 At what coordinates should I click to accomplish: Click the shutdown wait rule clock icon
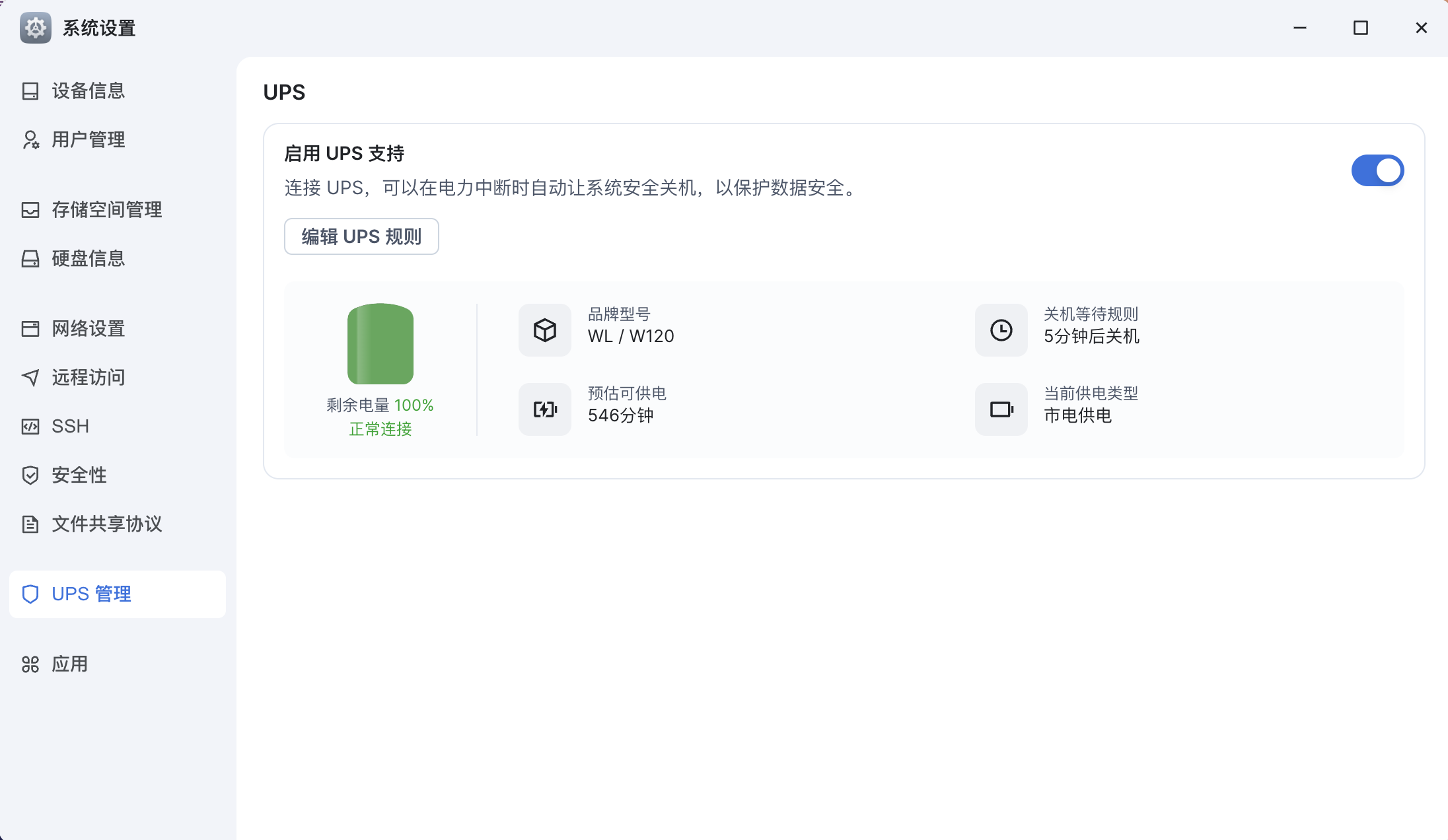[1001, 330]
